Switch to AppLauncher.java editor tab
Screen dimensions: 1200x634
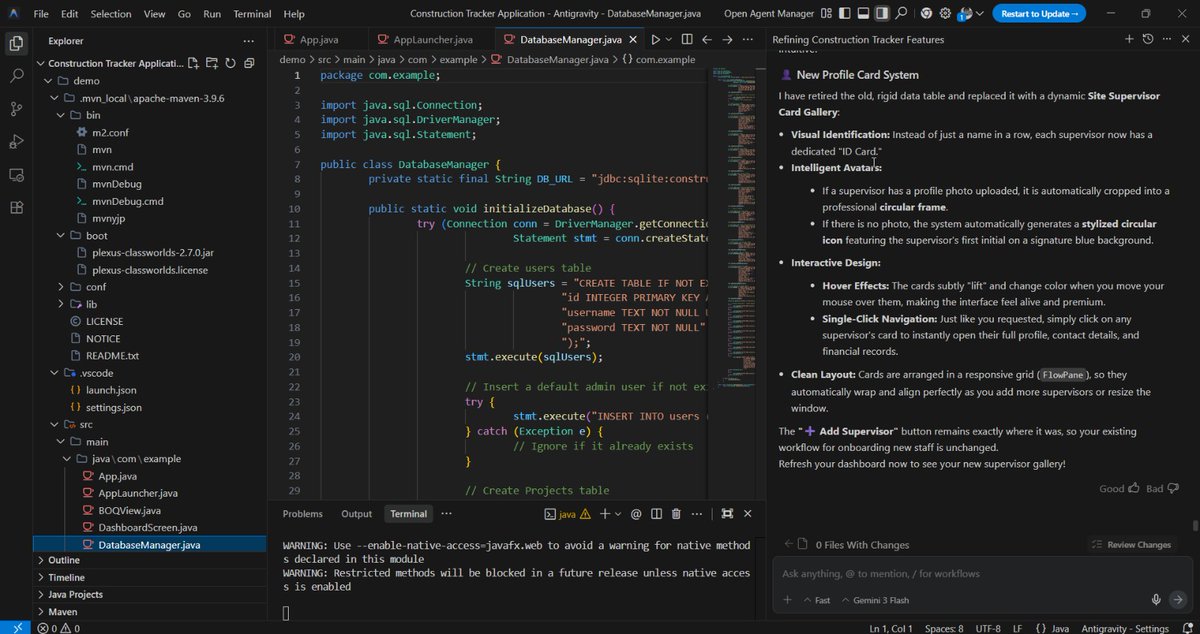click(x=433, y=40)
